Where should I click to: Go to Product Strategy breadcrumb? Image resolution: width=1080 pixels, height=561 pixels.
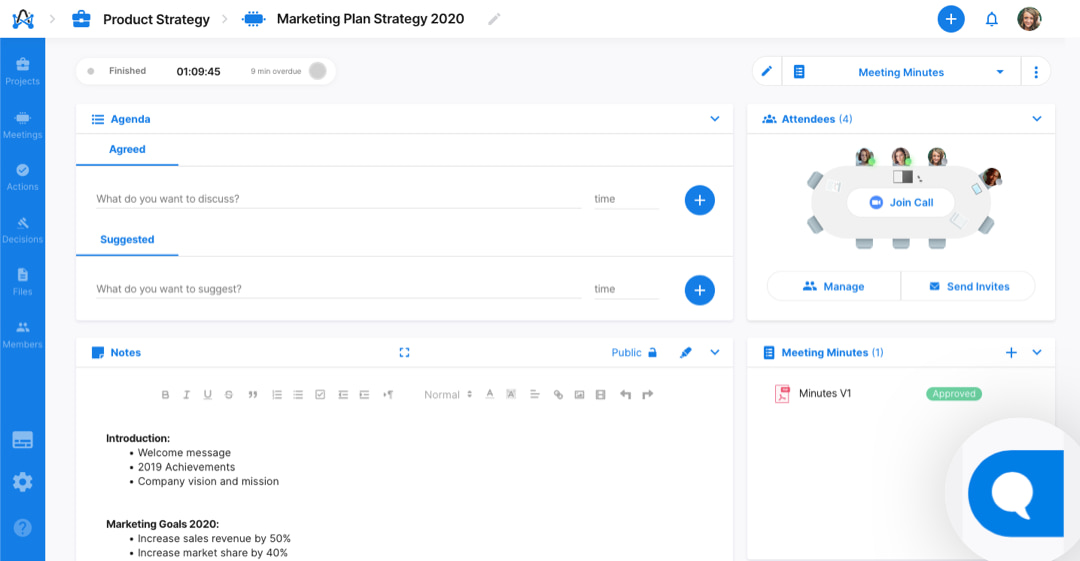pyautogui.click(x=156, y=19)
